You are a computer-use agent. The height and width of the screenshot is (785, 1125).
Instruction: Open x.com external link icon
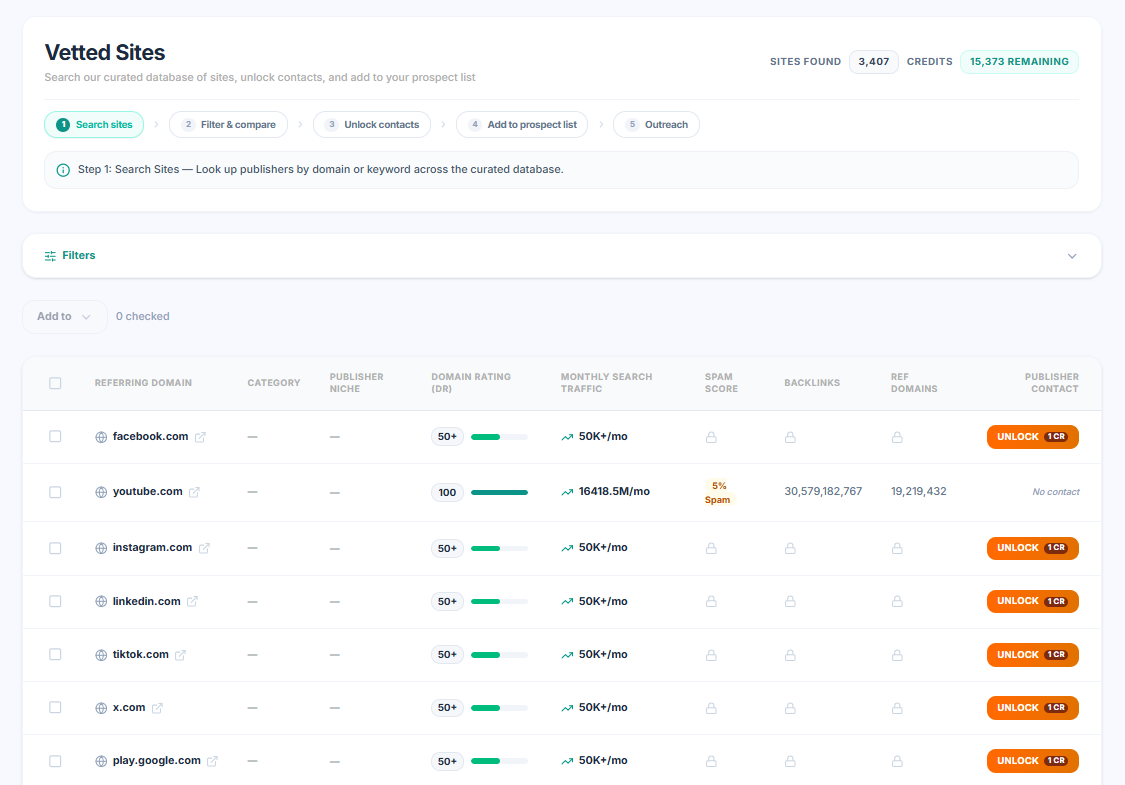pos(157,708)
